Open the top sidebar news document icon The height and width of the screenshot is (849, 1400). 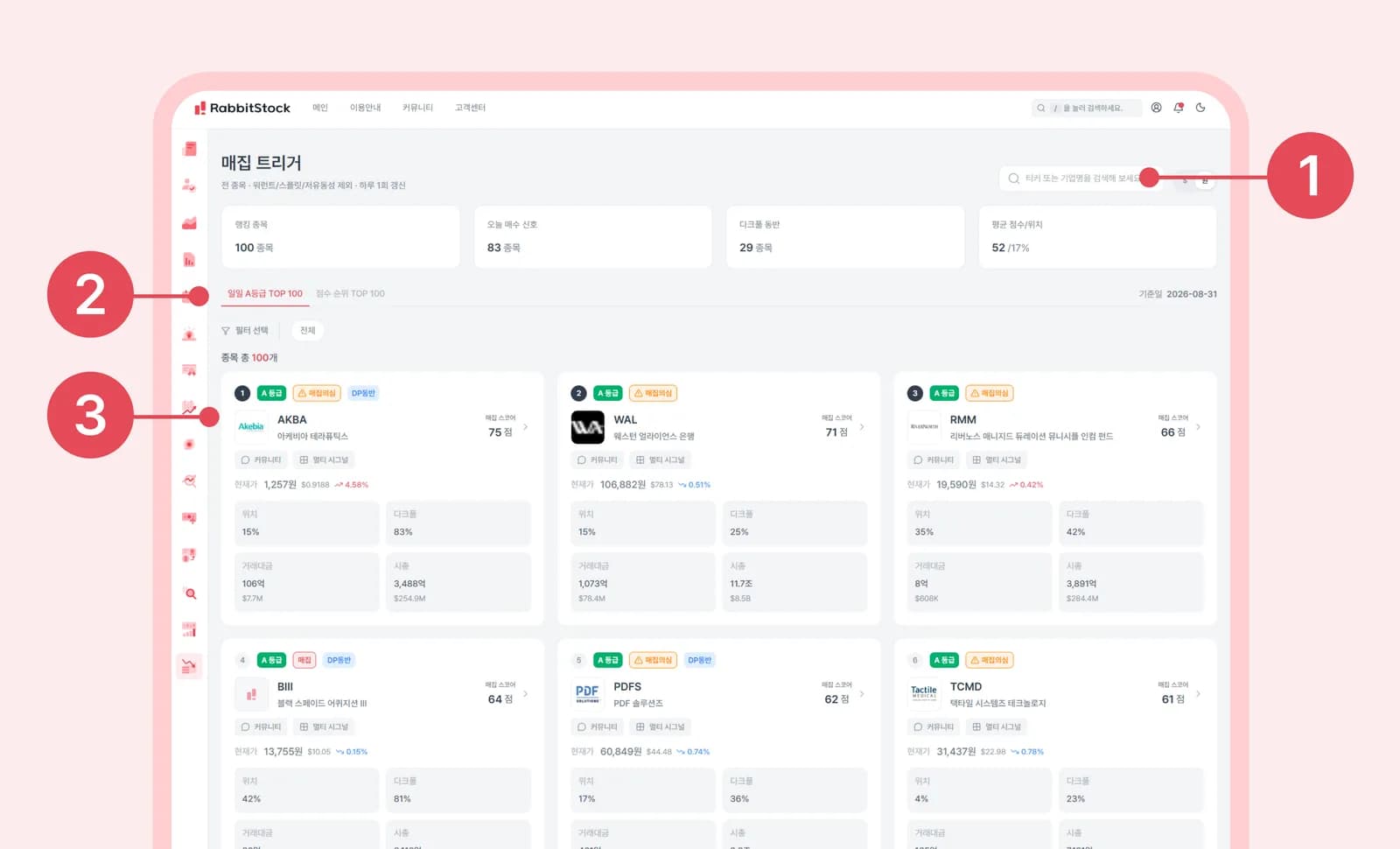[x=190, y=149]
